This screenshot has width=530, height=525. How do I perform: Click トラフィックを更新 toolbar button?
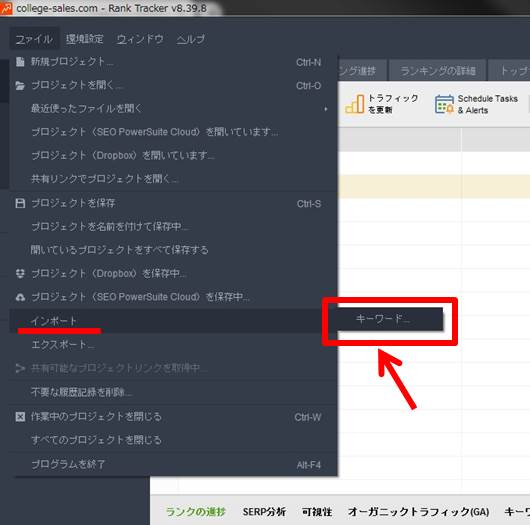click(382, 104)
